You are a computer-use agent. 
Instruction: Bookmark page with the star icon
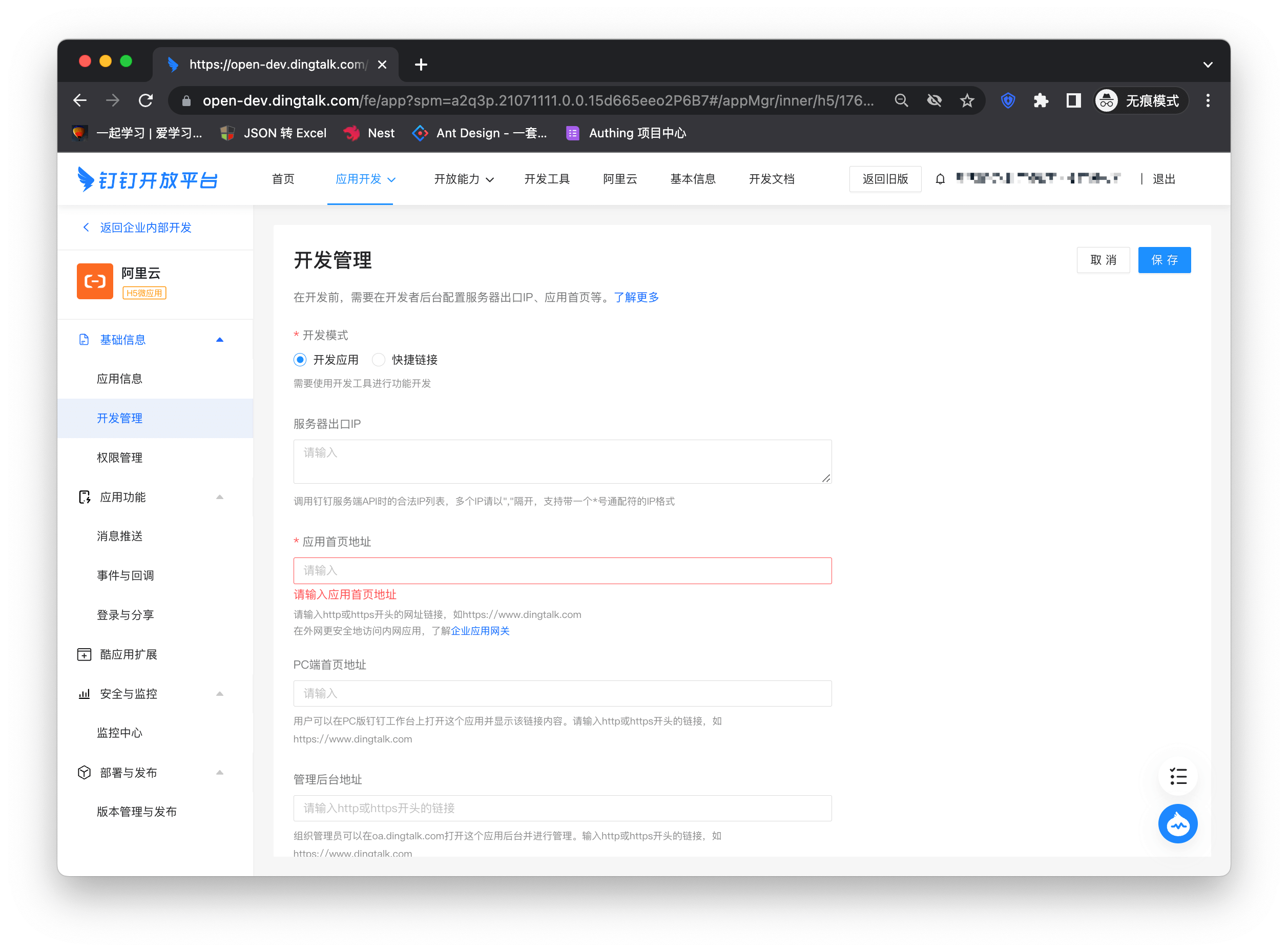(967, 101)
